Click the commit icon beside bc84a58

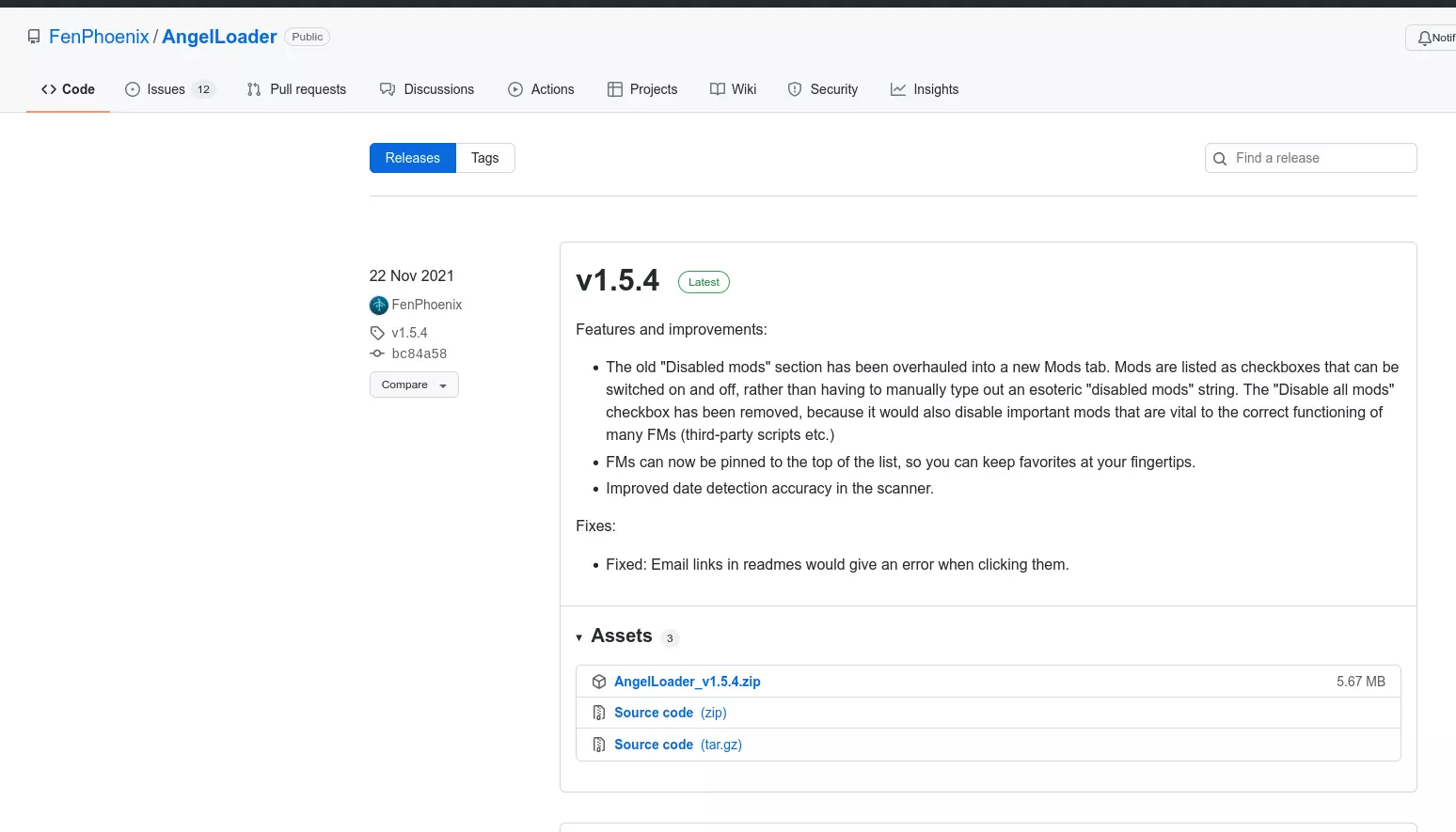click(x=377, y=353)
